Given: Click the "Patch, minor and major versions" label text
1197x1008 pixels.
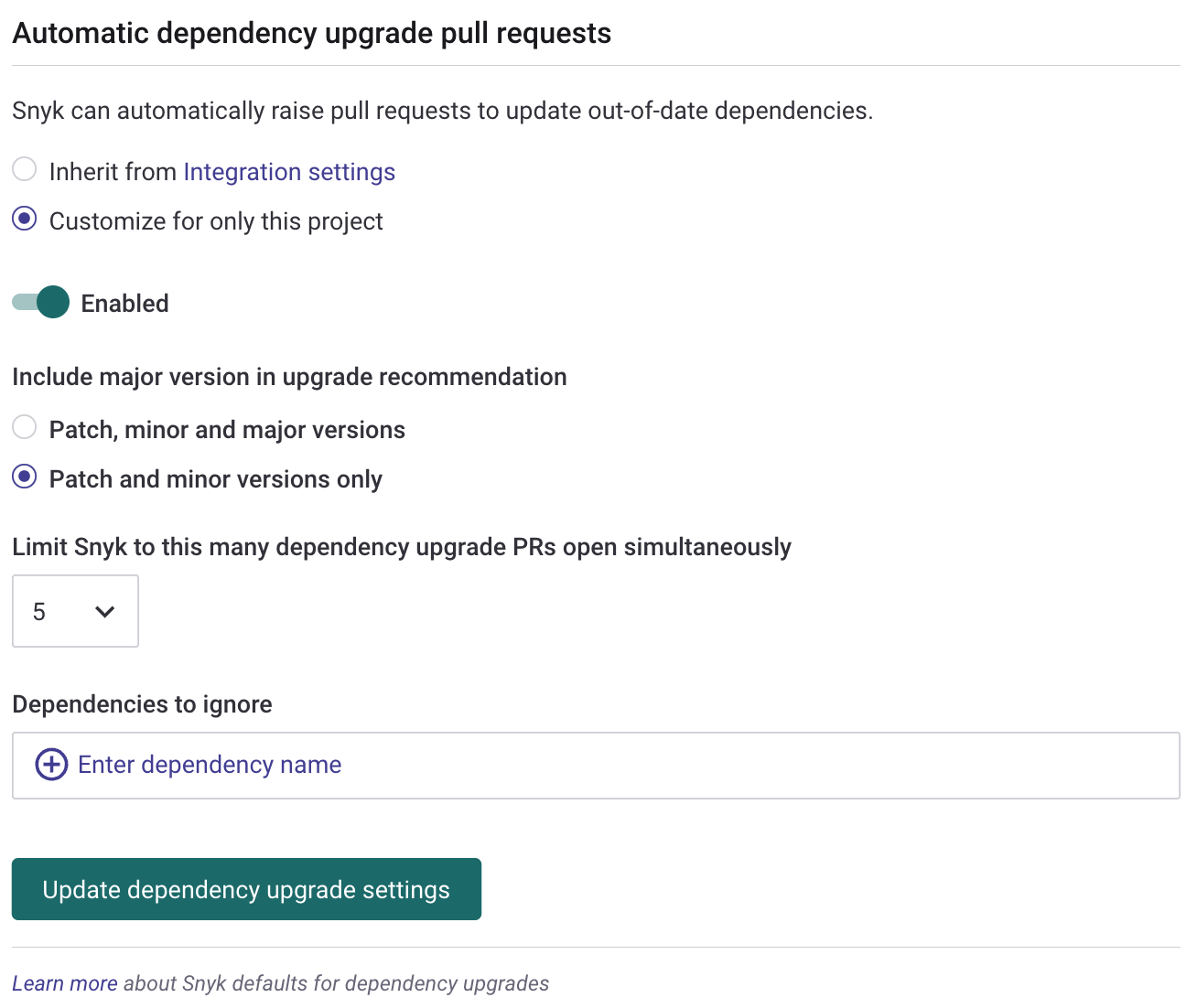Looking at the screenshot, I should click(227, 430).
